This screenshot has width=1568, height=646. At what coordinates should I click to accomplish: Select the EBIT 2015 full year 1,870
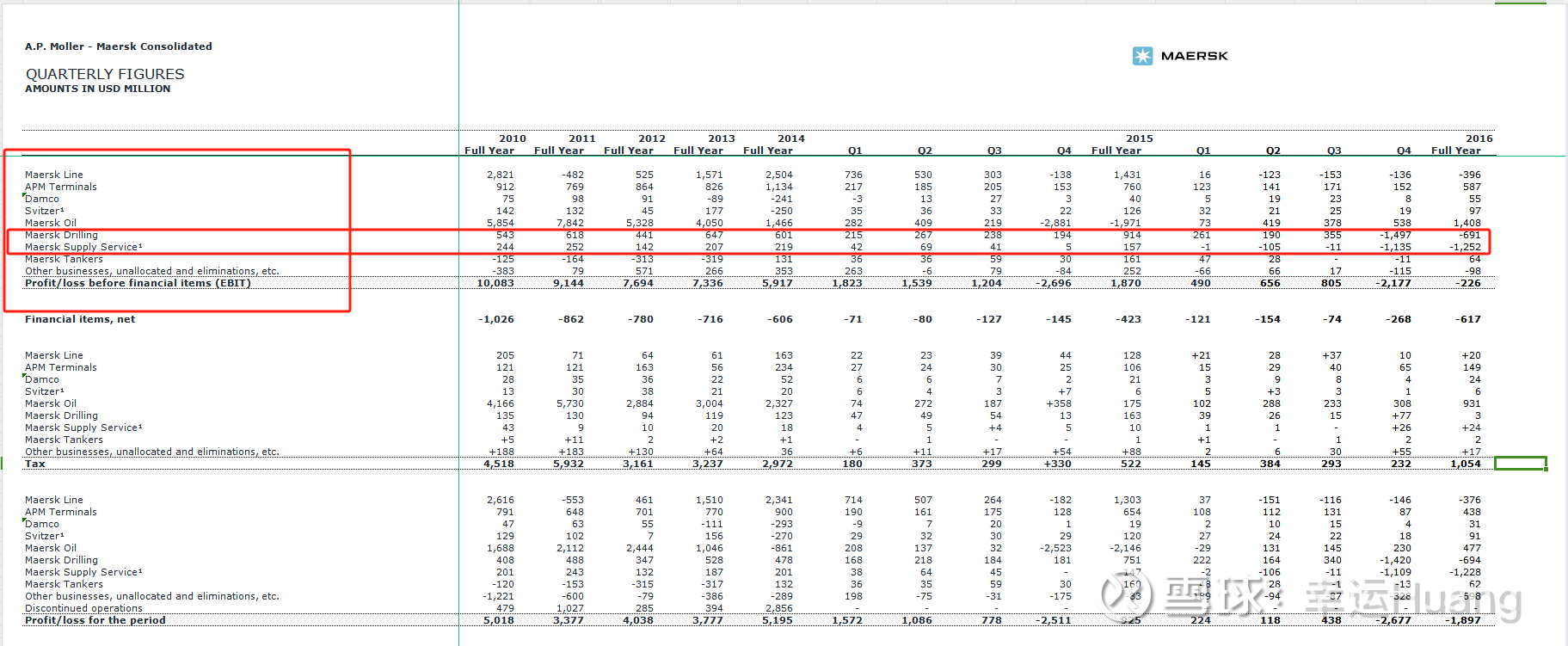click(1125, 283)
